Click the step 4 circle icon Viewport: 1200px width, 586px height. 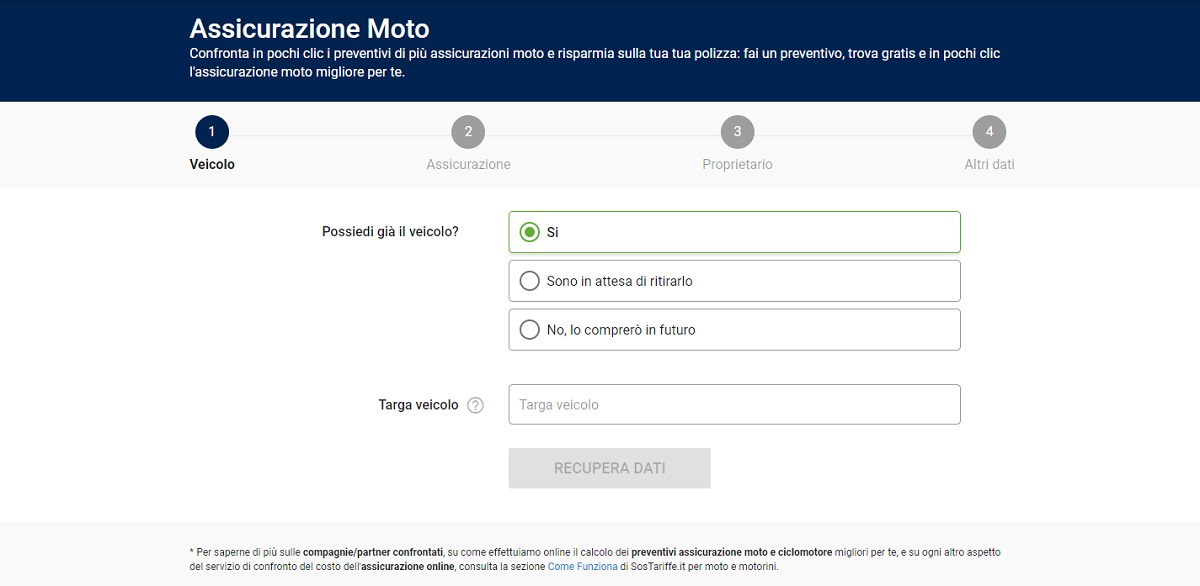pos(989,132)
